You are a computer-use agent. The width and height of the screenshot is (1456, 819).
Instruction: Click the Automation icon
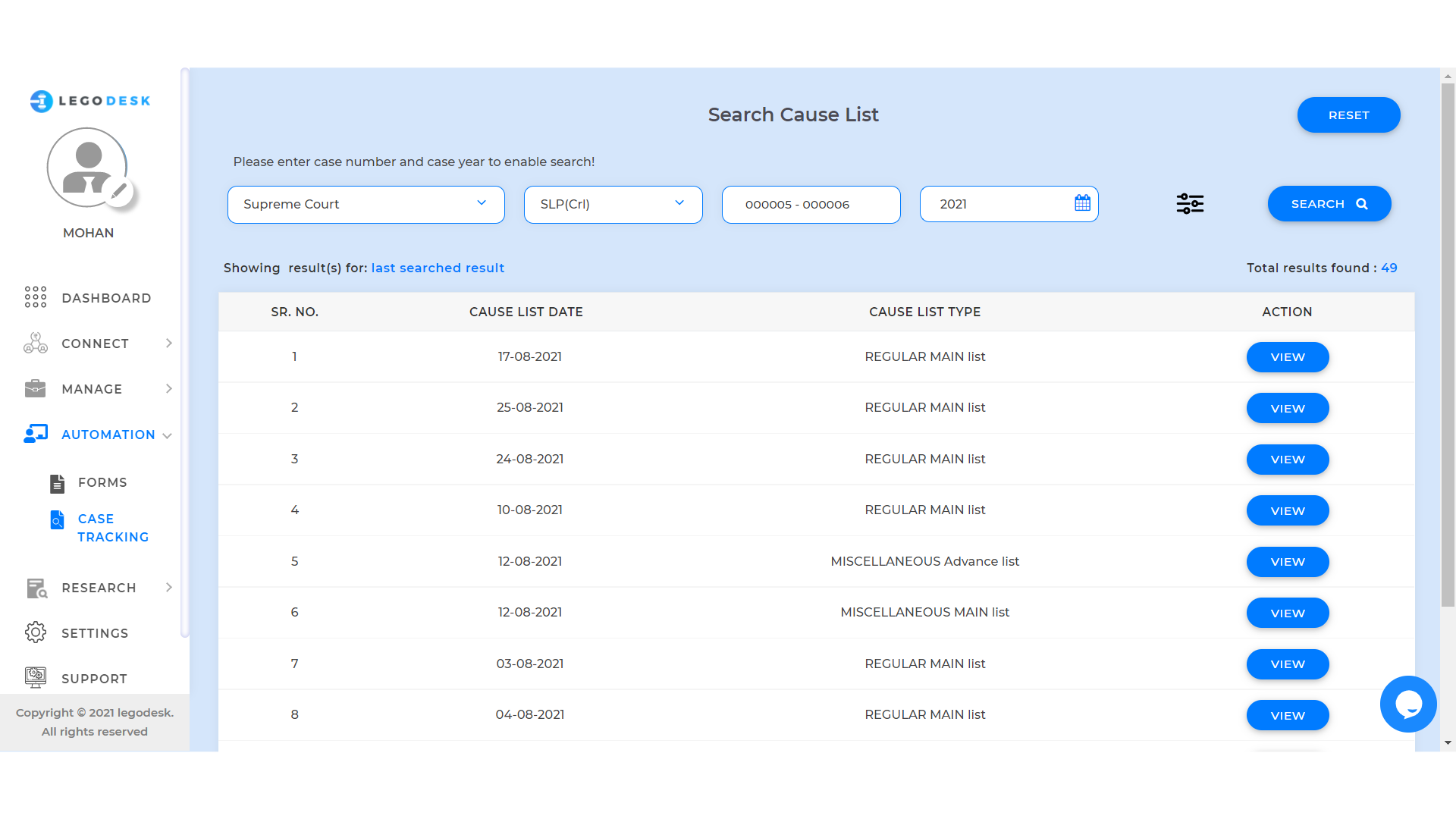(x=36, y=434)
